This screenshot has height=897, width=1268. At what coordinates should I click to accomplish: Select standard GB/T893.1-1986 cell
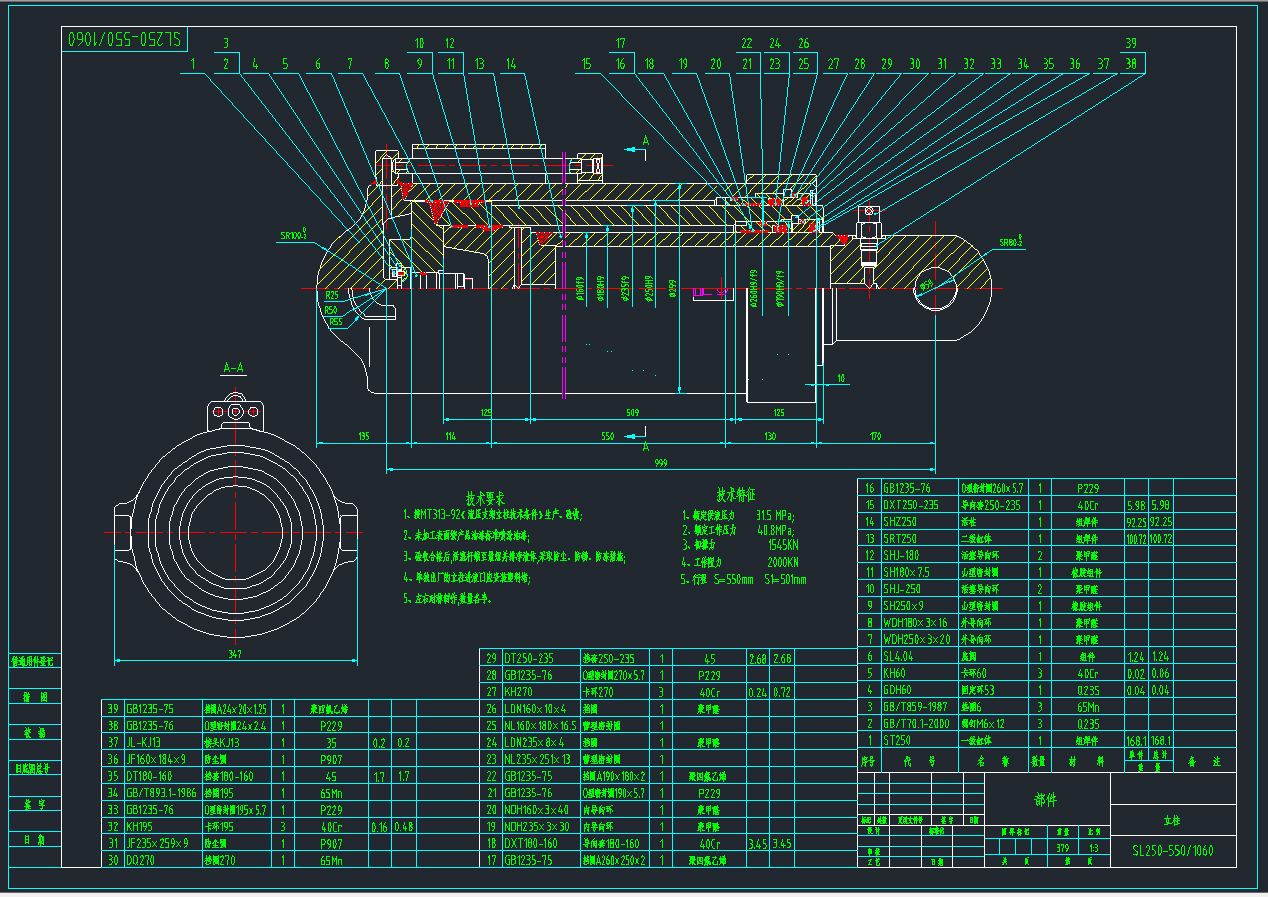pyautogui.click(x=161, y=794)
